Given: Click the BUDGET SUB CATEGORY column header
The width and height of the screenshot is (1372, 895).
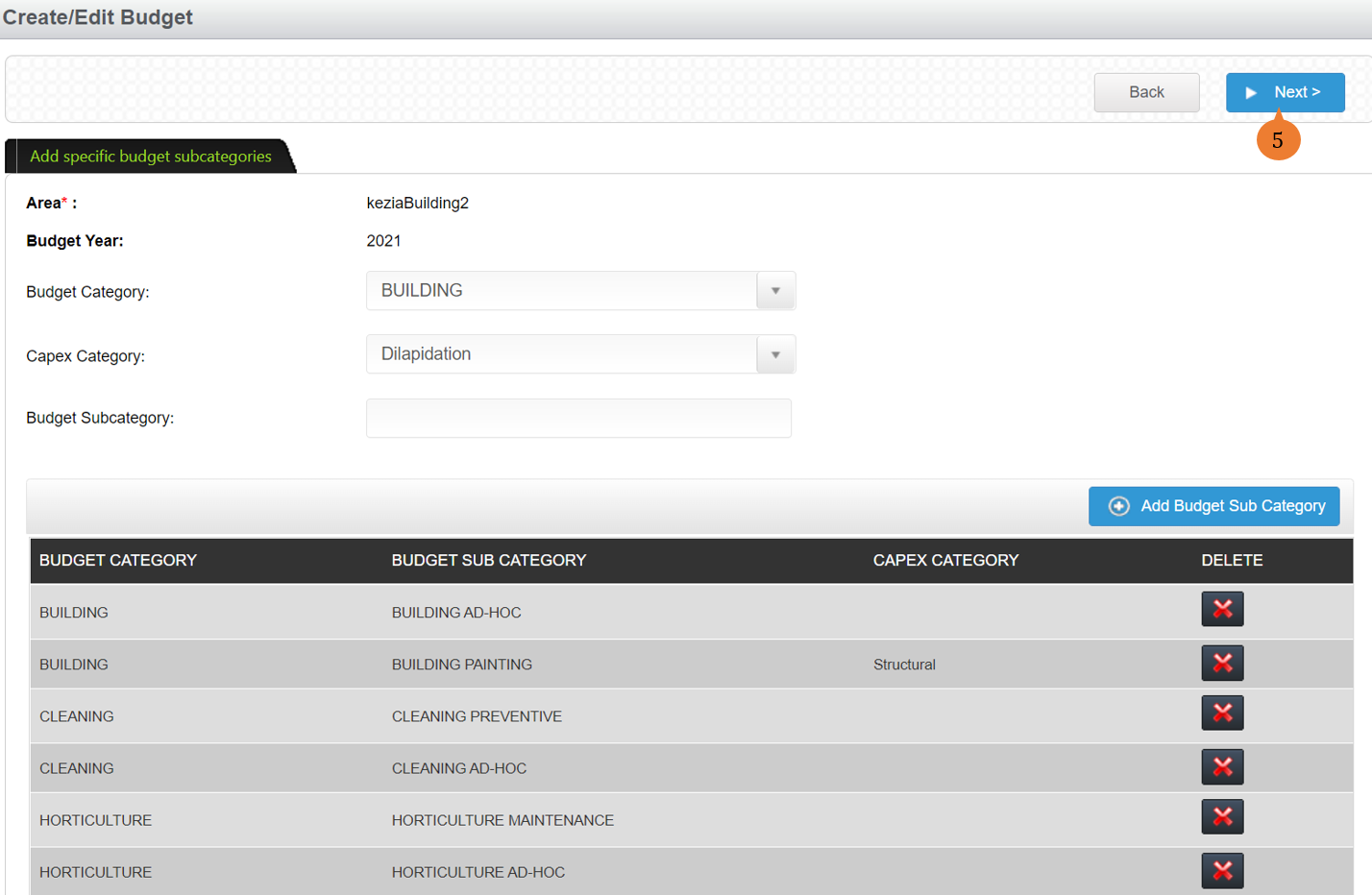Looking at the screenshot, I should [488, 560].
